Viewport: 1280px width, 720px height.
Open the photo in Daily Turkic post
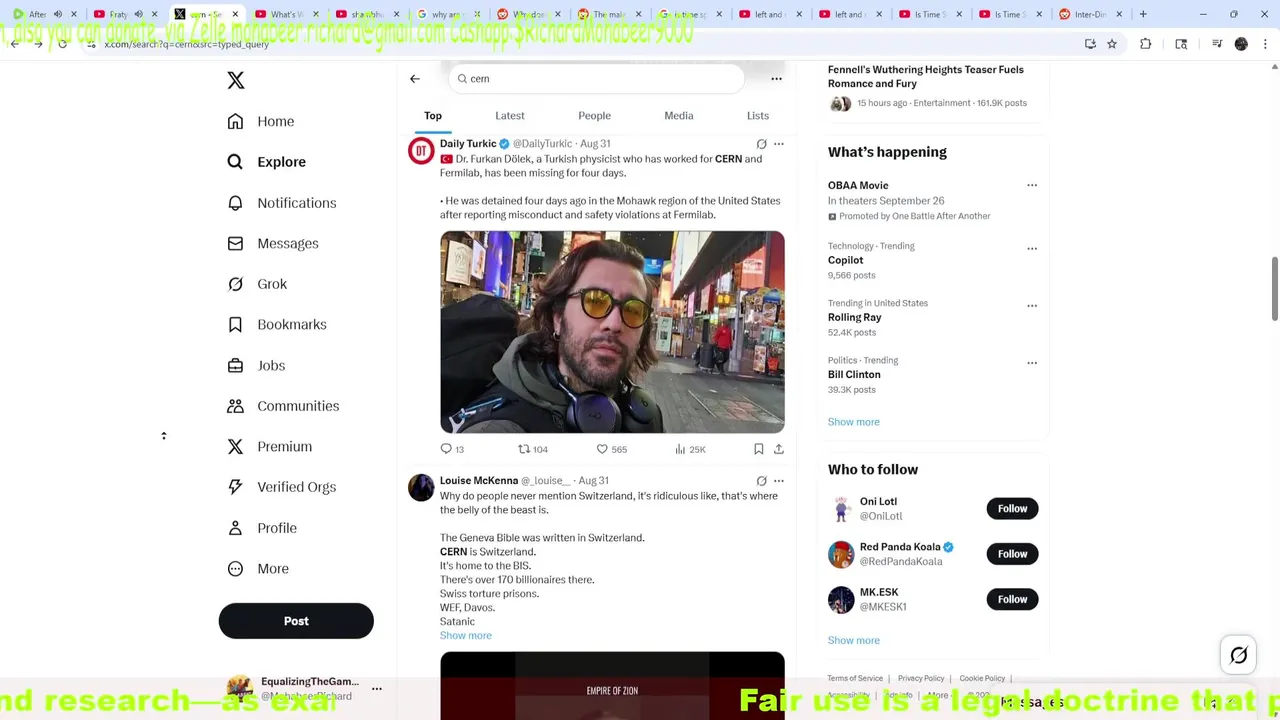click(612, 332)
